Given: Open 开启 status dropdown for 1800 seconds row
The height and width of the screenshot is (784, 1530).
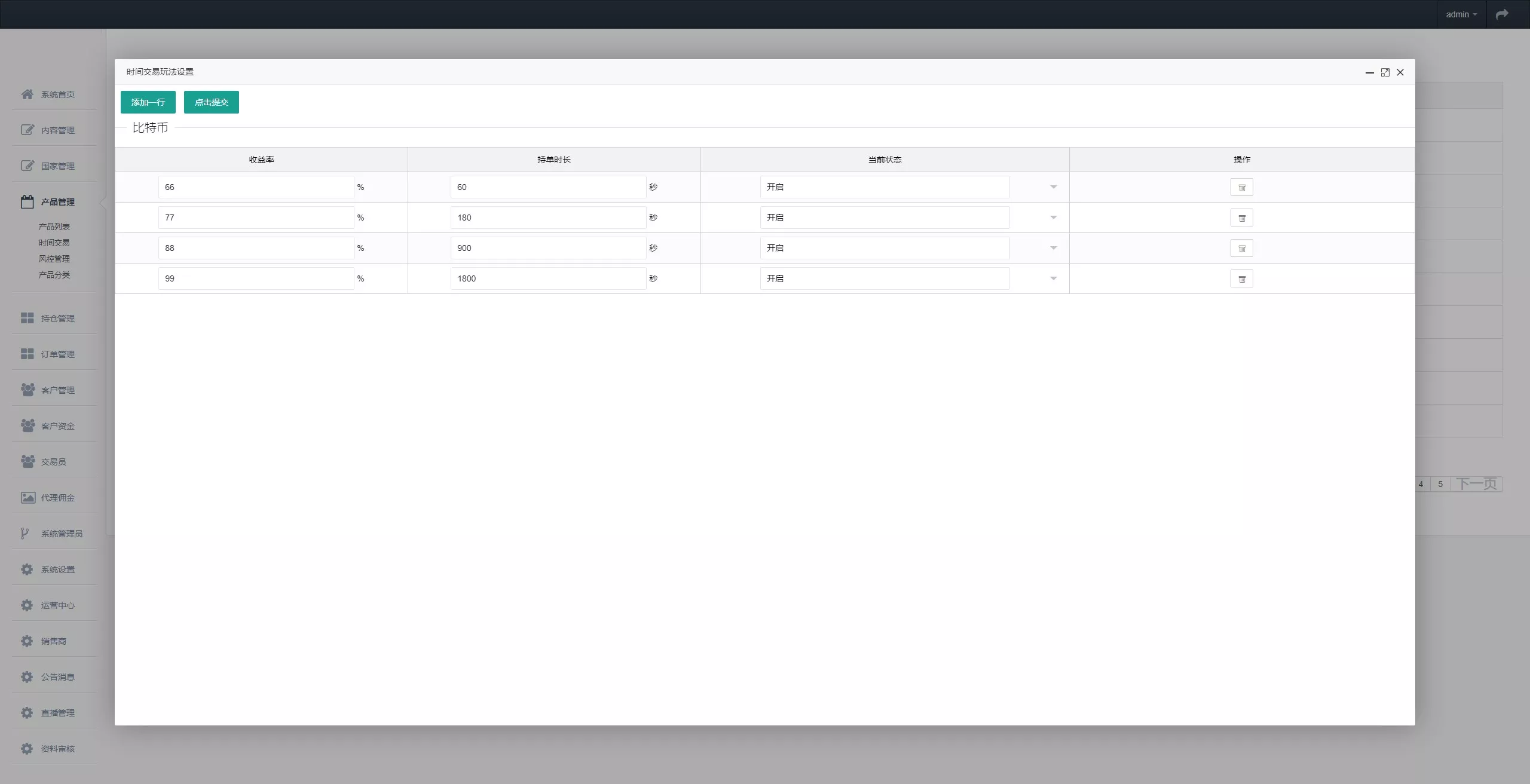Looking at the screenshot, I should (x=885, y=278).
